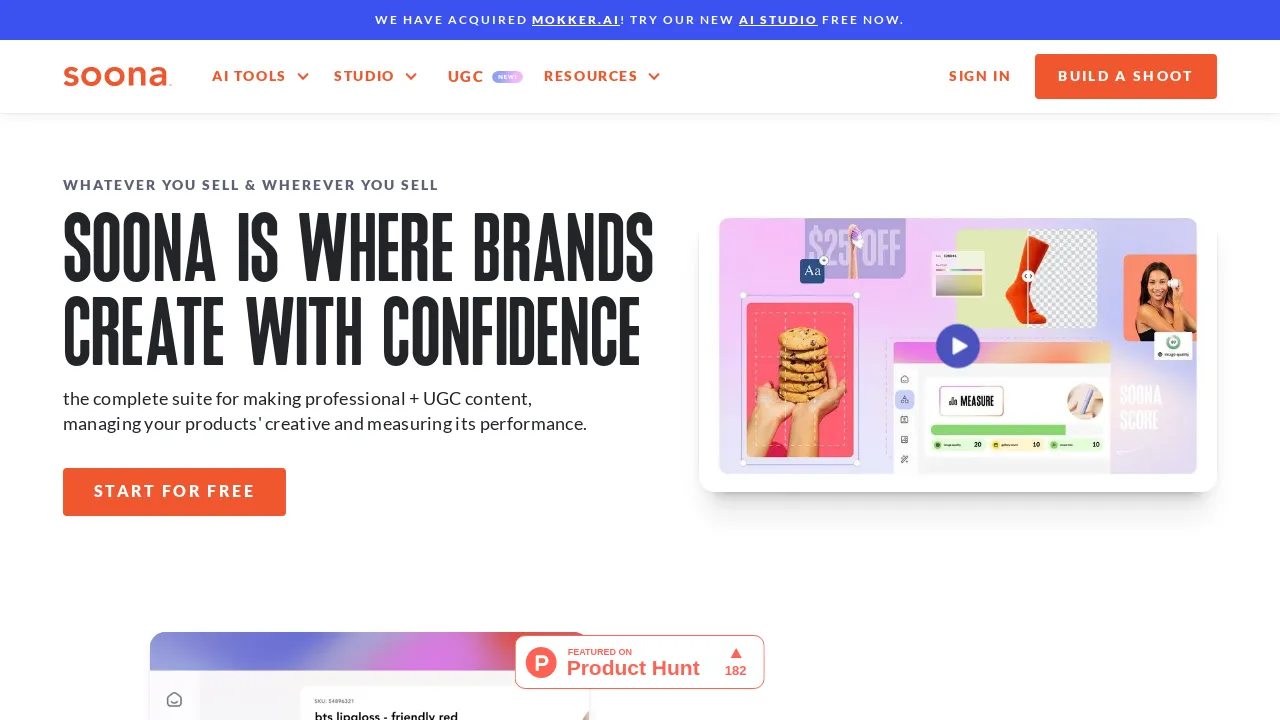The image size is (1280, 720).
Task: Click the sock background-removal slider handle
Action: pos(1028,276)
